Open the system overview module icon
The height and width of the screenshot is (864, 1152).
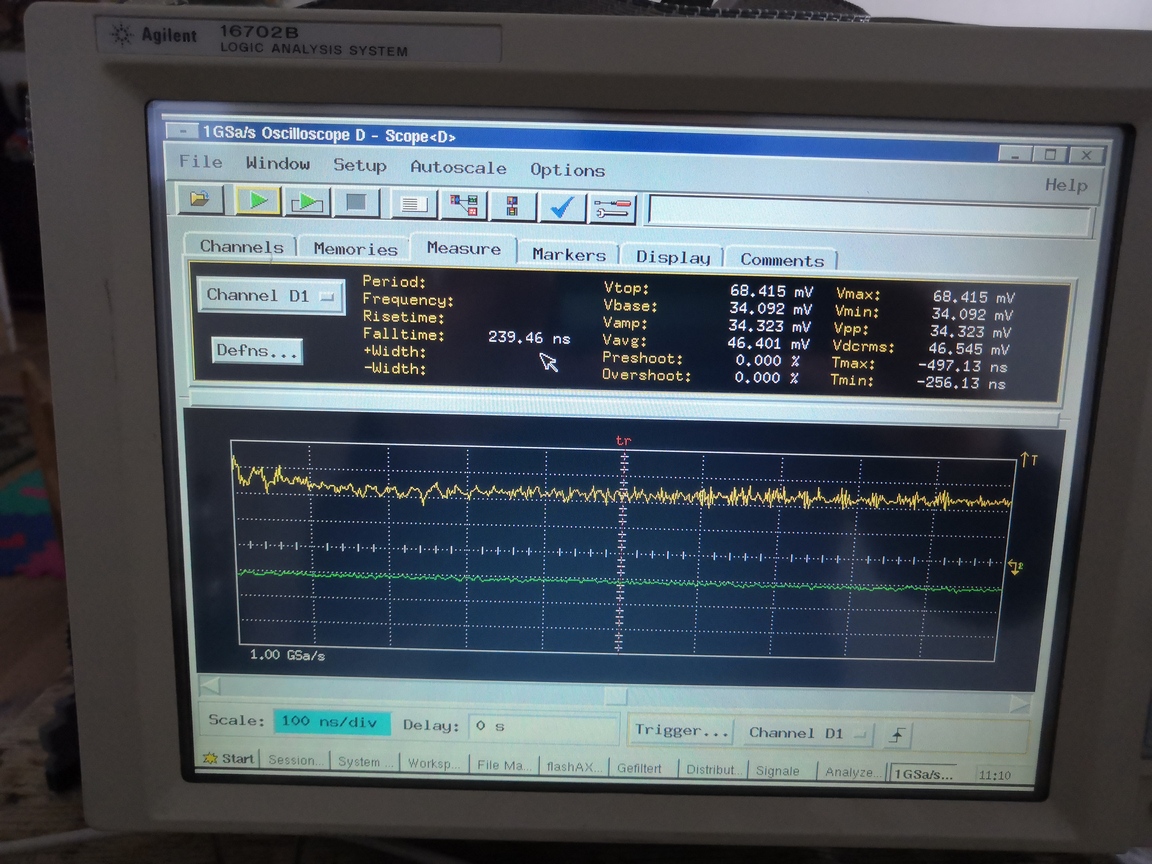(512, 206)
